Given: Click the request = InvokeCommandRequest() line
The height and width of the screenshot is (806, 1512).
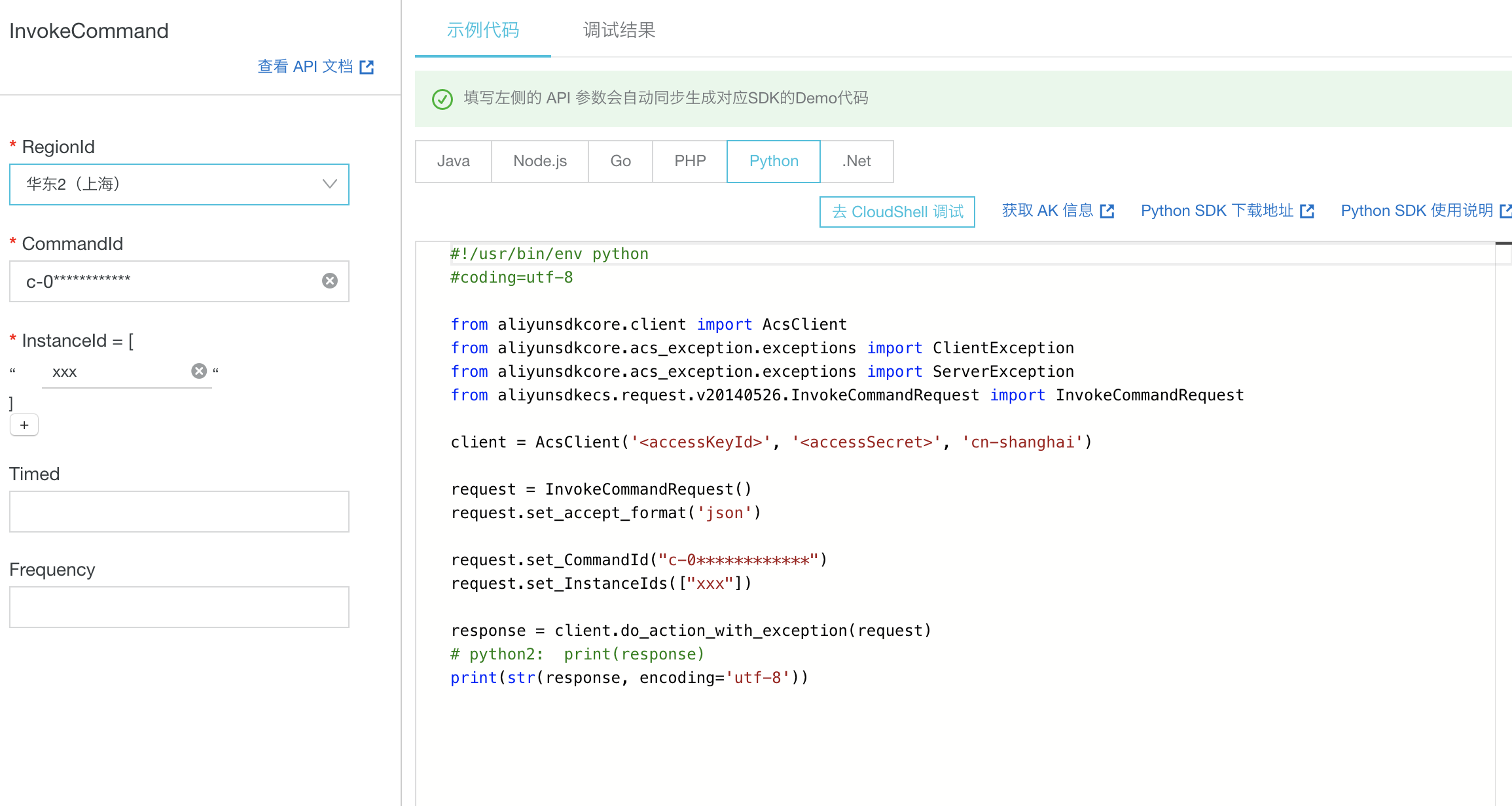Looking at the screenshot, I should coord(601,489).
